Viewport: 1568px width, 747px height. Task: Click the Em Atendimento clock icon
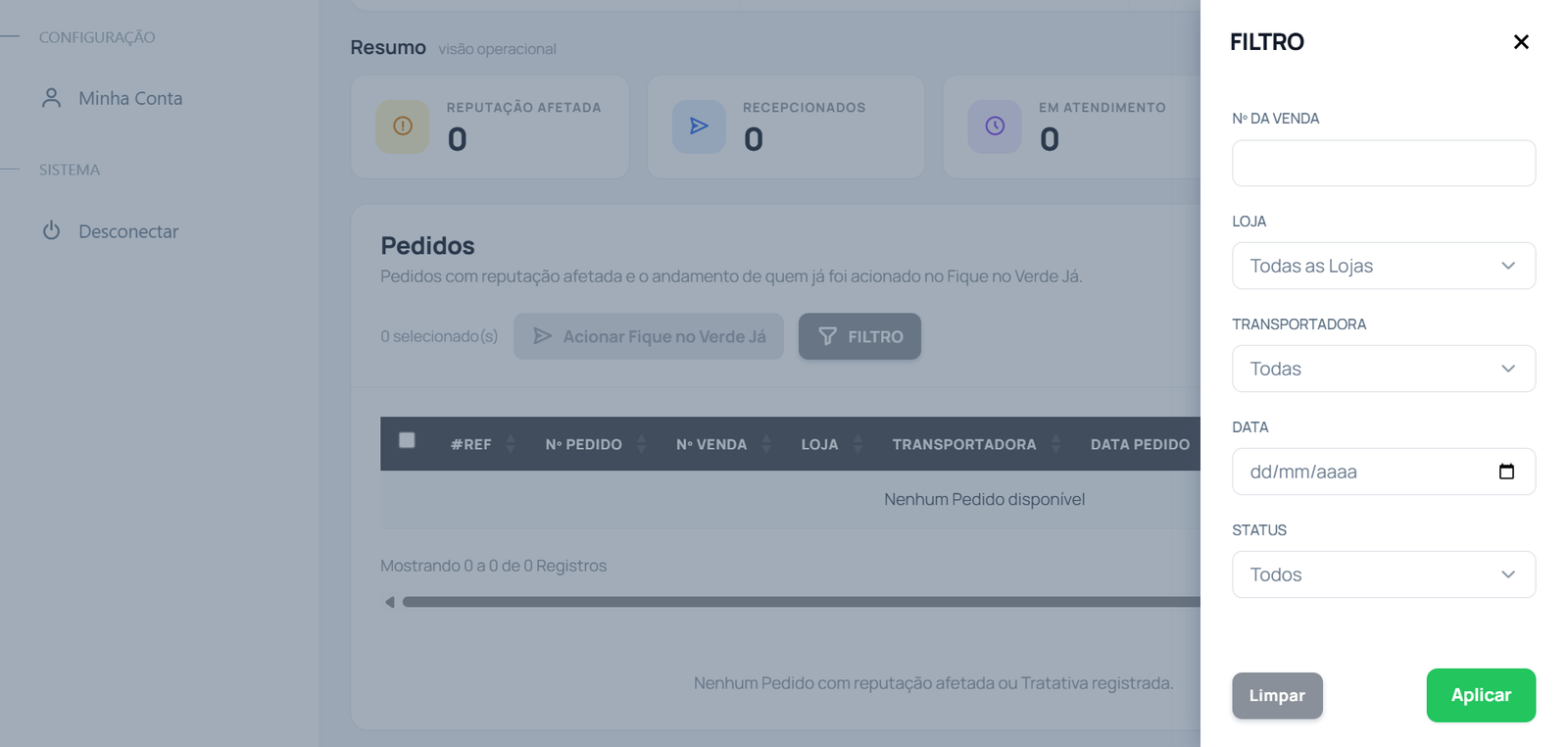[x=995, y=126]
